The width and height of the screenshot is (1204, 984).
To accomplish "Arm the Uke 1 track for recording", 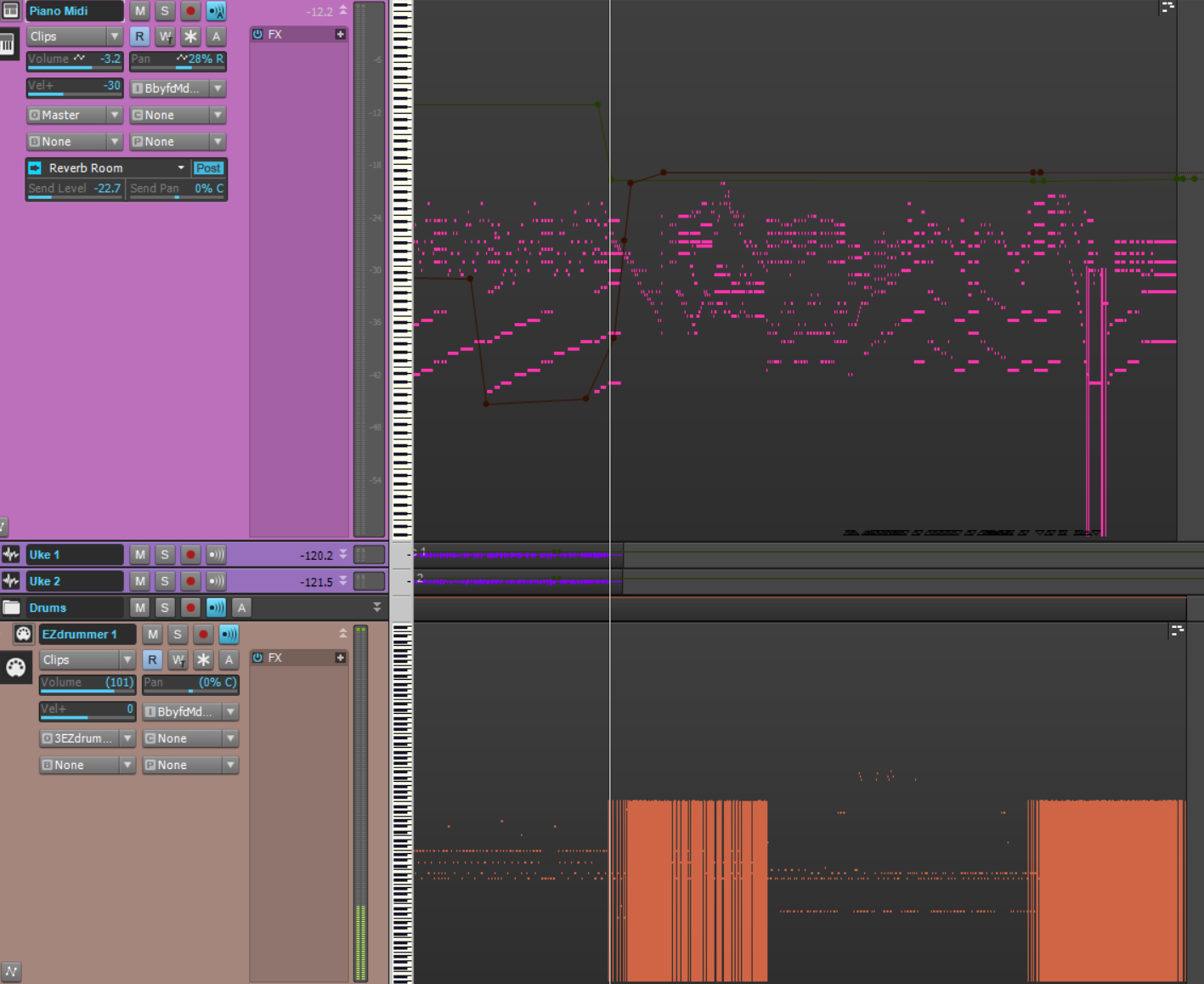I will (x=190, y=555).
